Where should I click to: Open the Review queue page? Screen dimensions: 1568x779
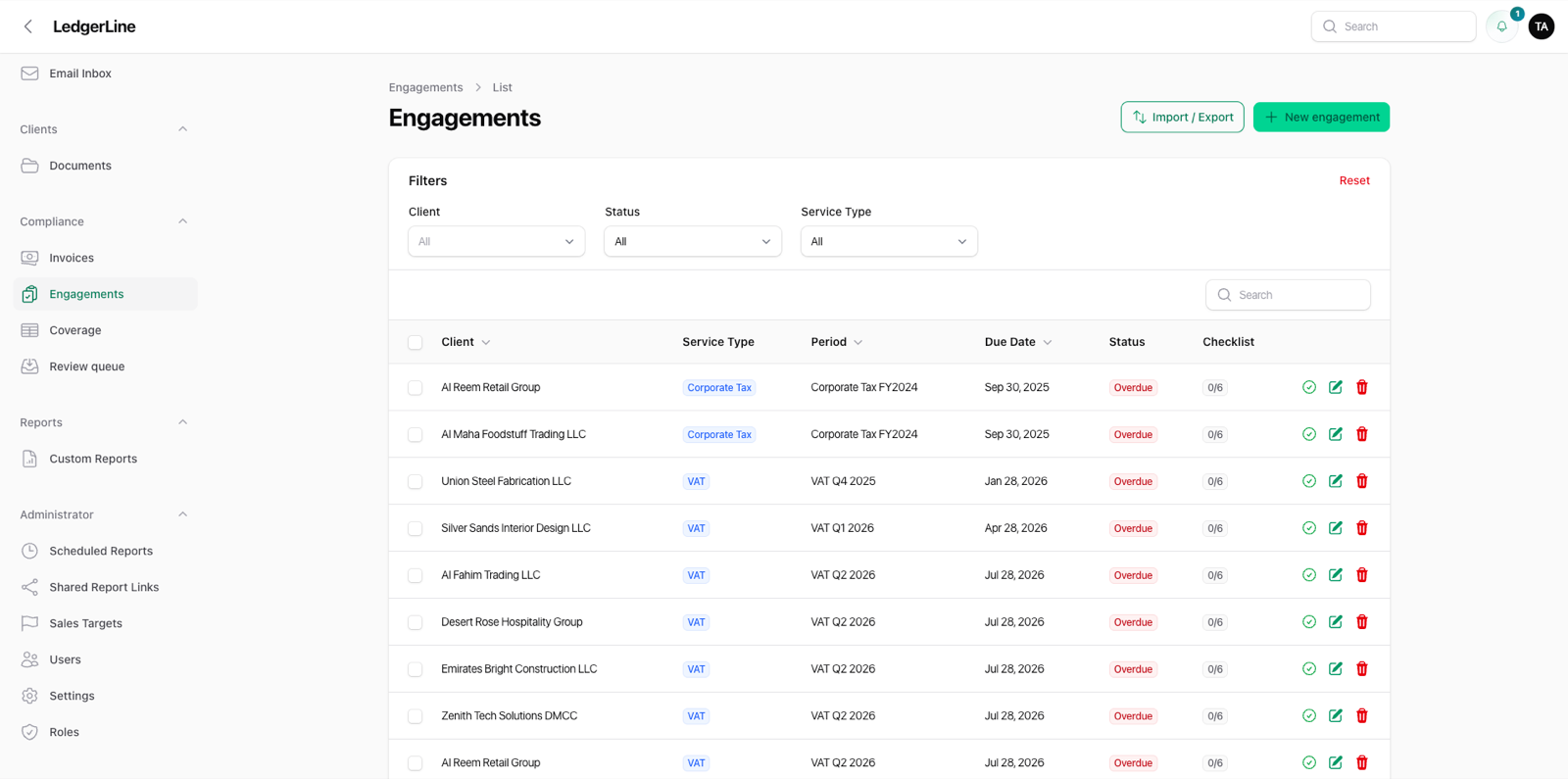(105, 366)
